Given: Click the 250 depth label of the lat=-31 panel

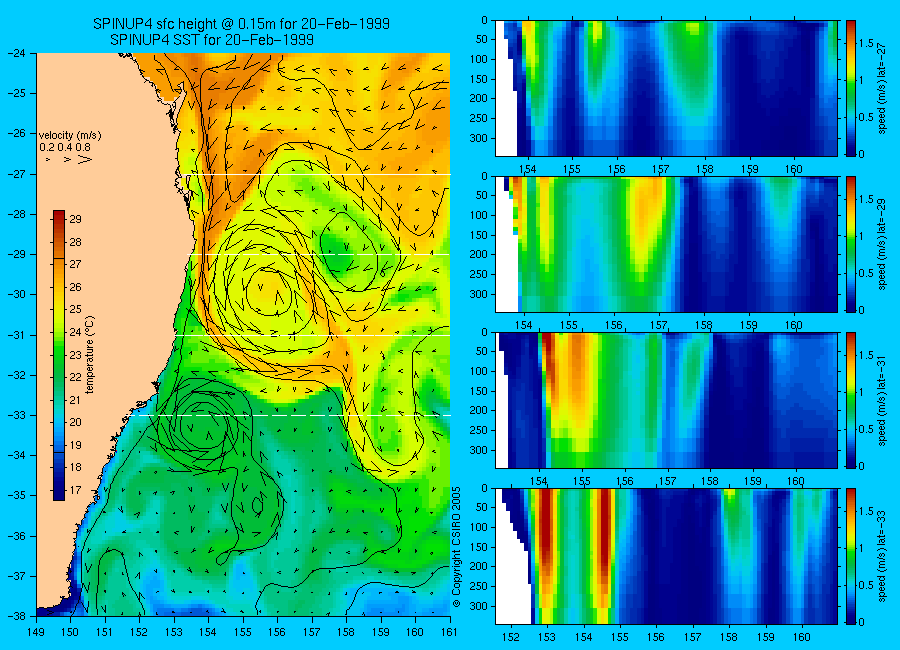Looking at the screenshot, I should click(x=478, y=430).
